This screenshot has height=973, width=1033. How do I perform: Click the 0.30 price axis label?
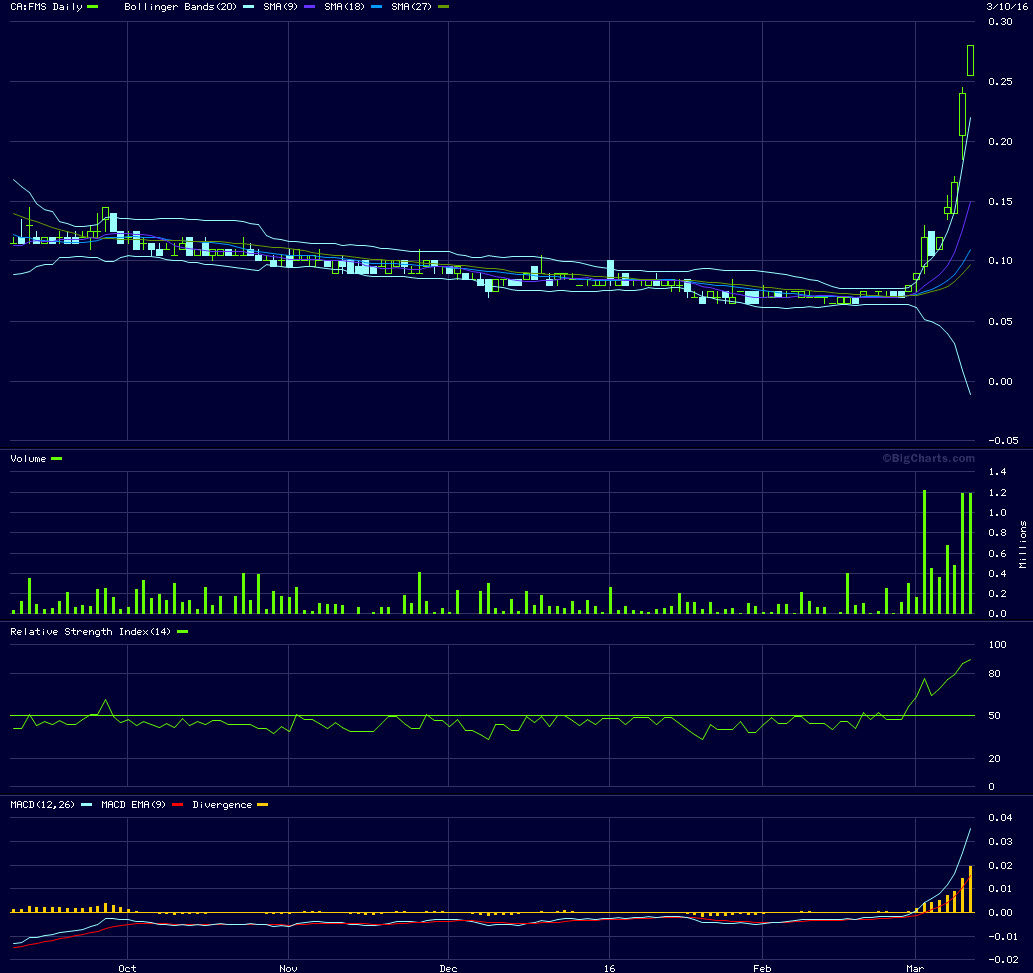tap(1000, 22)
